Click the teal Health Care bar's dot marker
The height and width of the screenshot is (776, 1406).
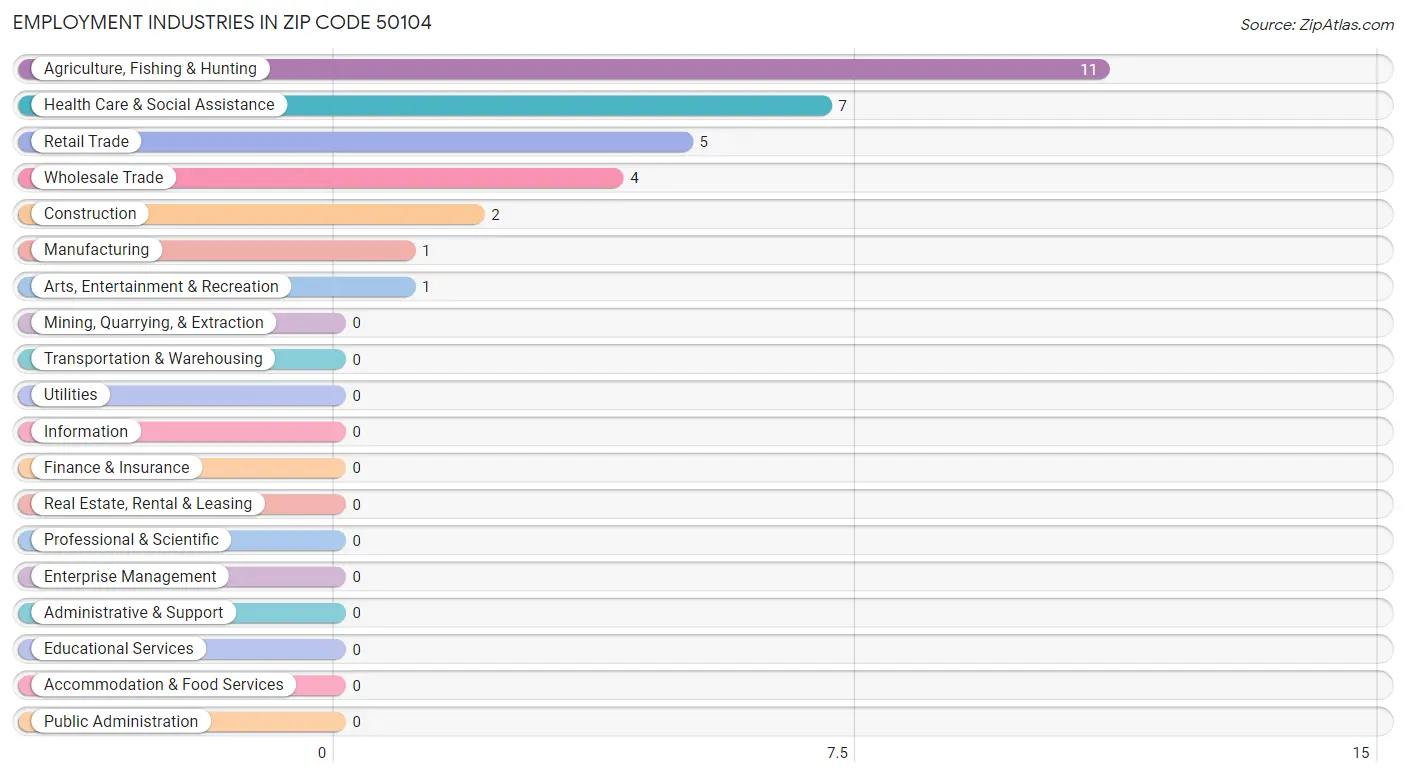pyautogui.click(x=27, y=105)
